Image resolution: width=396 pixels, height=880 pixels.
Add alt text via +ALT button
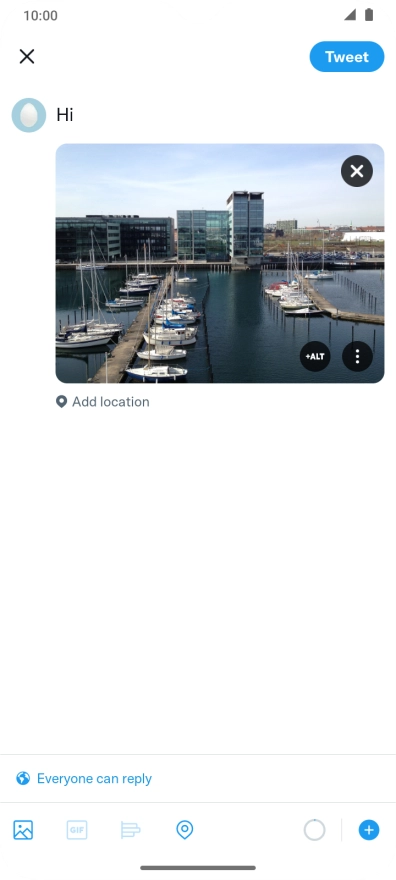click(x=315, y=356)
